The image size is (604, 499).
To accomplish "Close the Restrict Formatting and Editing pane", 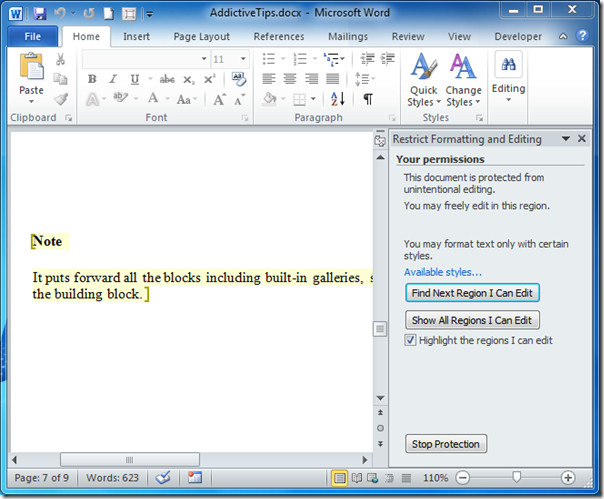I will click(x=582, y=138).
